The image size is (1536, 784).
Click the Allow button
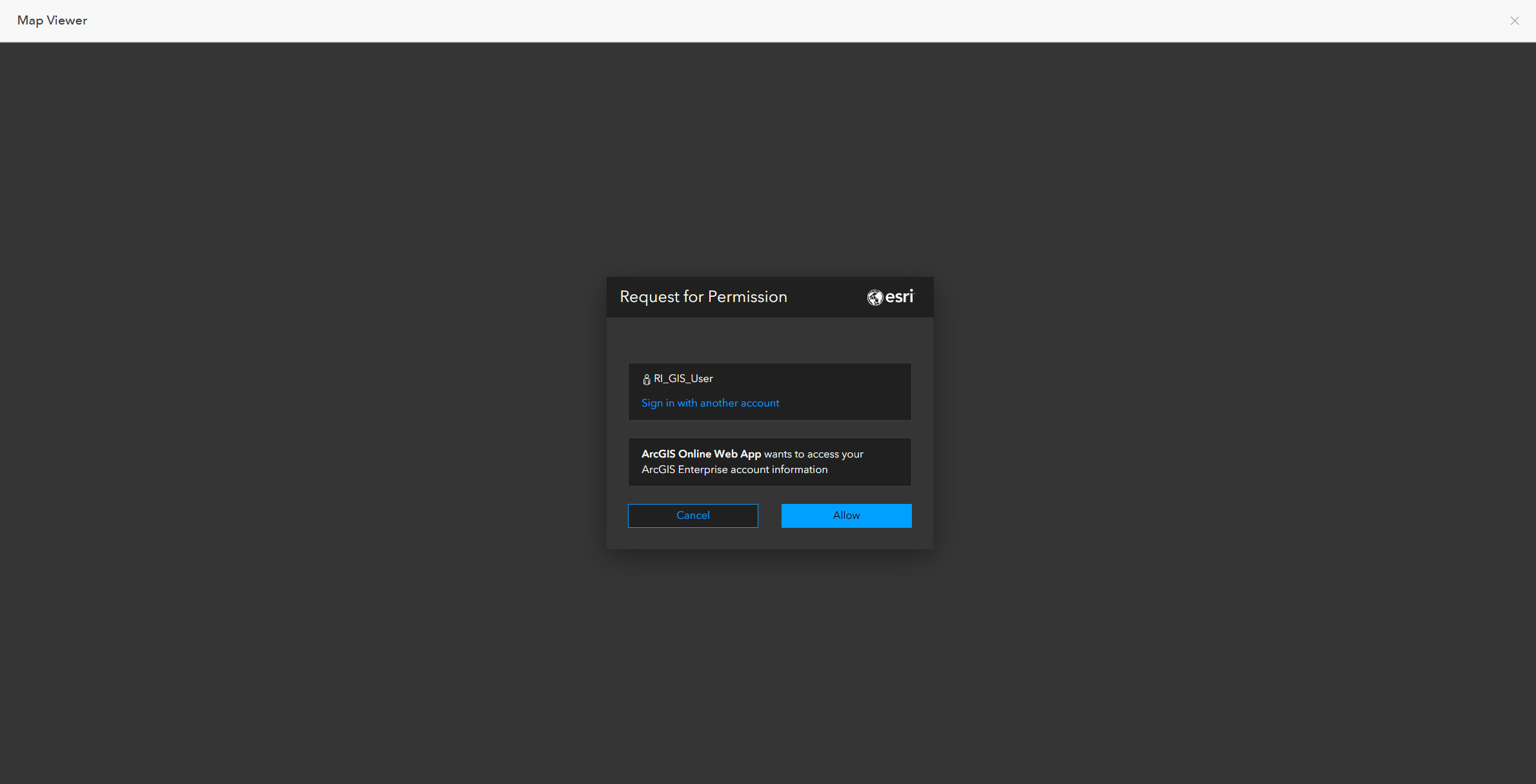coord(846,515)
